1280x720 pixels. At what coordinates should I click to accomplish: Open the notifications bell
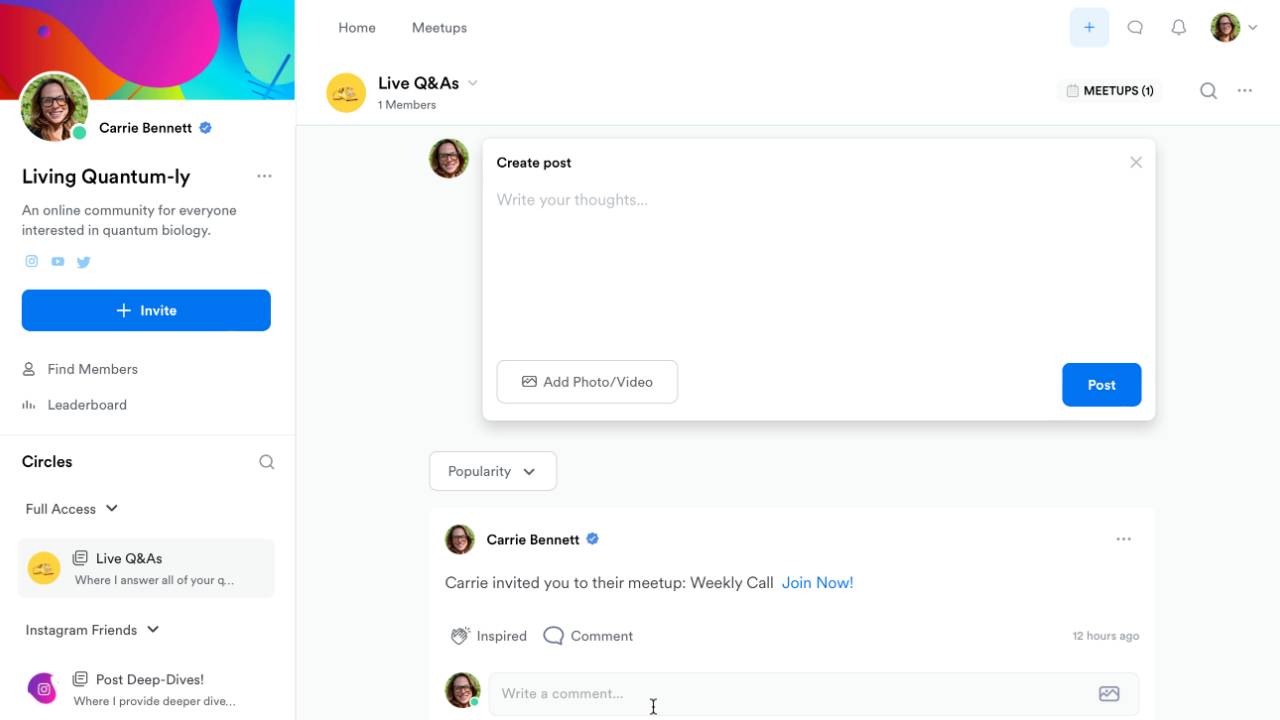1179,28
